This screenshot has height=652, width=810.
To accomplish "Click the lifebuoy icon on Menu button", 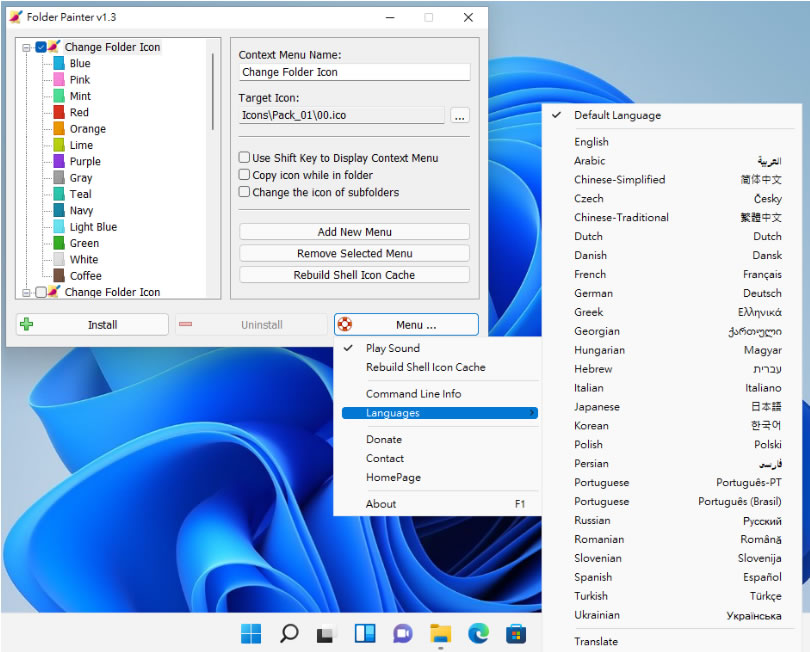I will tap(345, 324).
